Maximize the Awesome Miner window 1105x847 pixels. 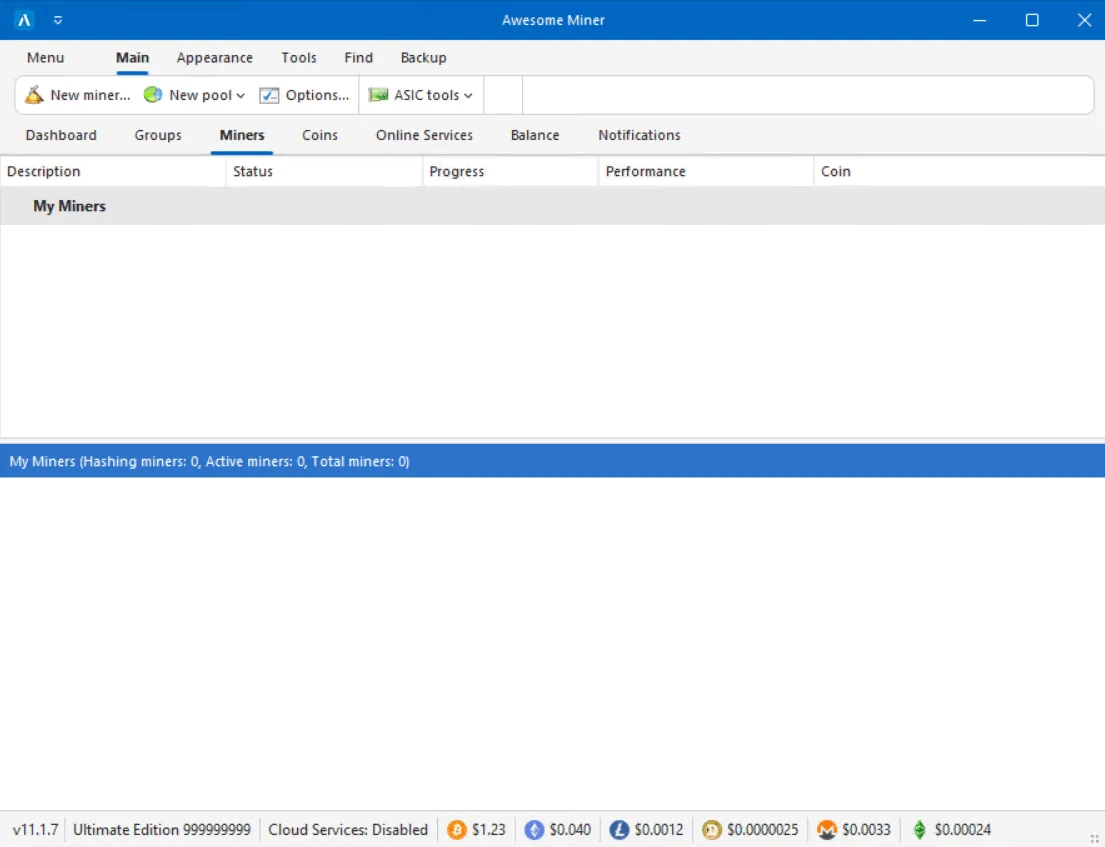[x=1032, y=20]
